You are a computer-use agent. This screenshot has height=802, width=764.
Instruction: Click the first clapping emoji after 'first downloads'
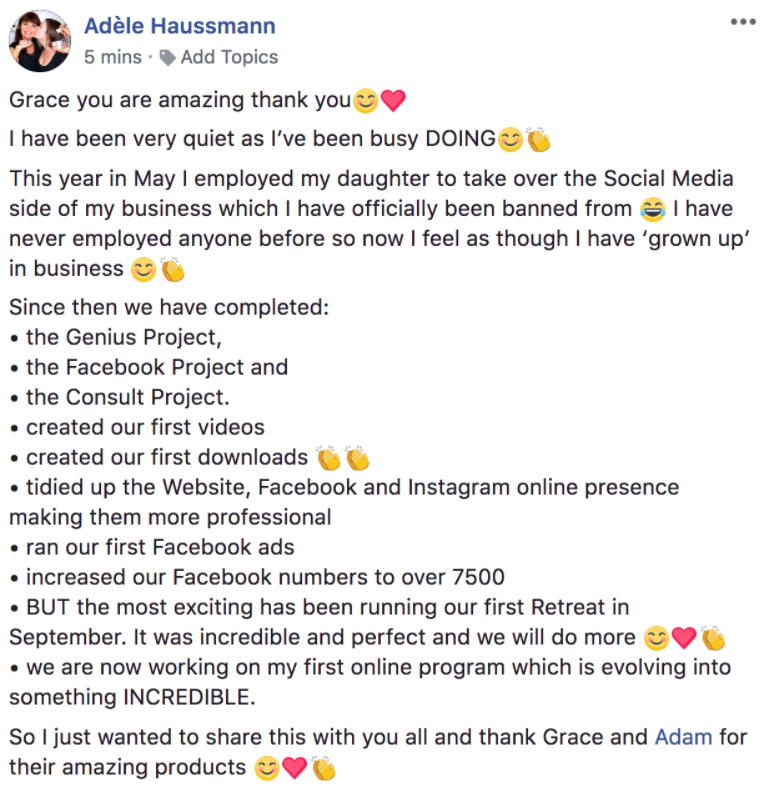[328, 458]
